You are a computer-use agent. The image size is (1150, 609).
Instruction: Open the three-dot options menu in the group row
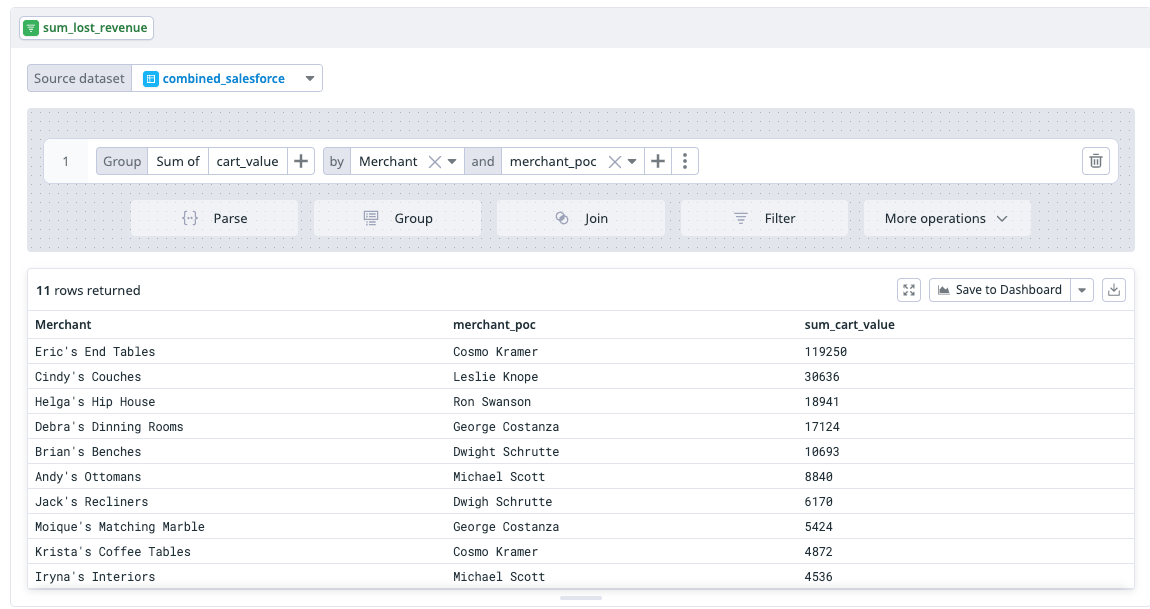(685, 161)
